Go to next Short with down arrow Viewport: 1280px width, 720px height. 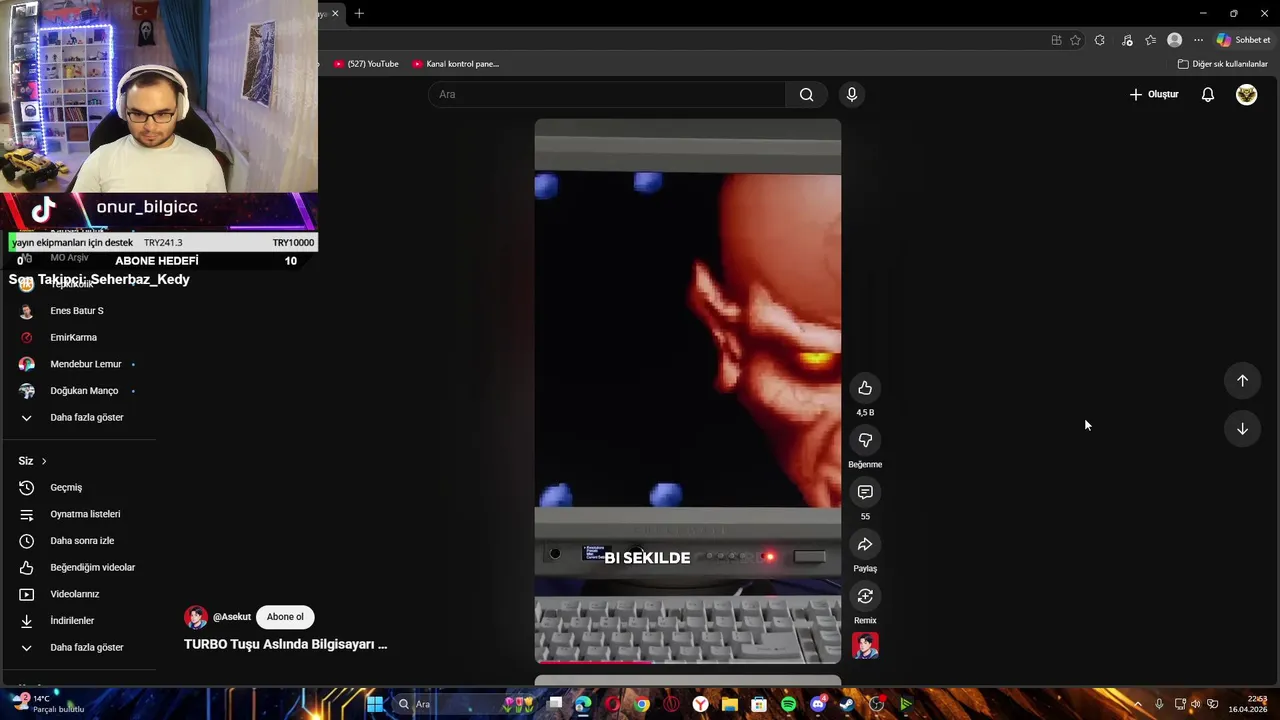[1242, 429]
